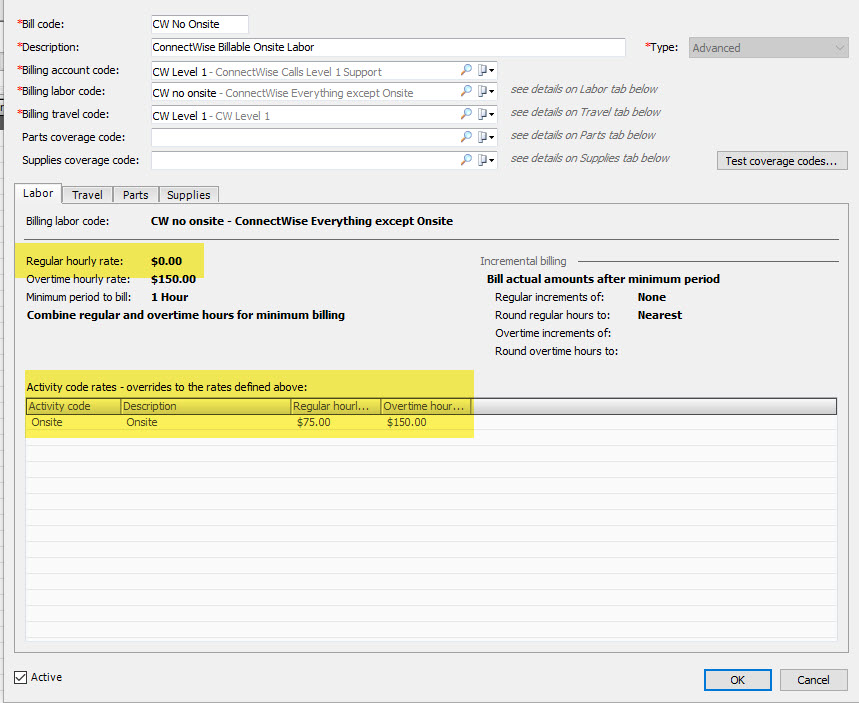
Task: Click 'see details on Travel tab below' text
Action: pyautogui.click(x=586, y=112)
